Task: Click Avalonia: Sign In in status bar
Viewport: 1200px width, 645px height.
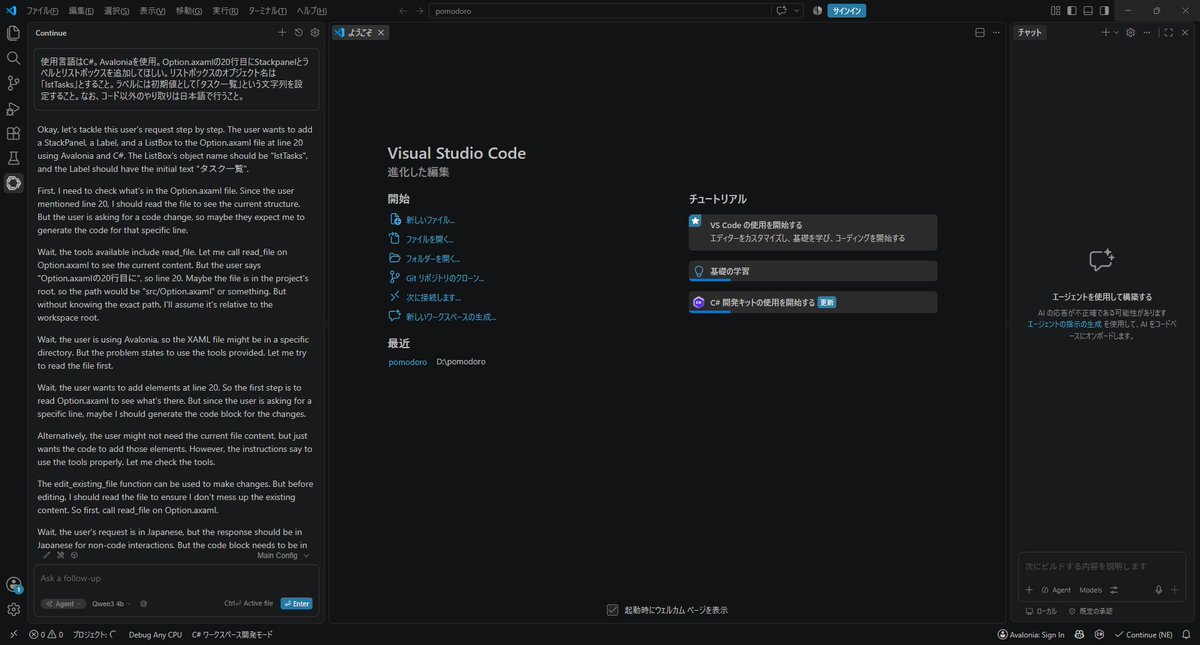Action: point(1031,634)
